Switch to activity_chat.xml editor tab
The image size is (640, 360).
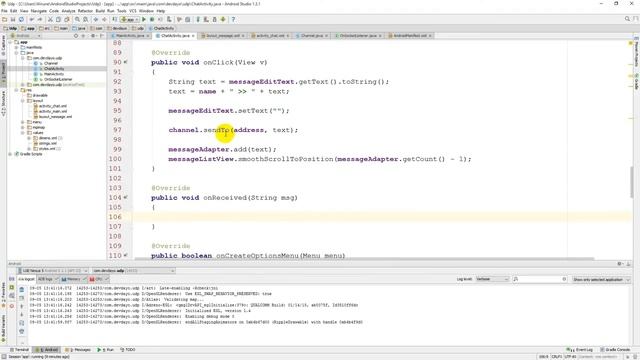point(270,36)
